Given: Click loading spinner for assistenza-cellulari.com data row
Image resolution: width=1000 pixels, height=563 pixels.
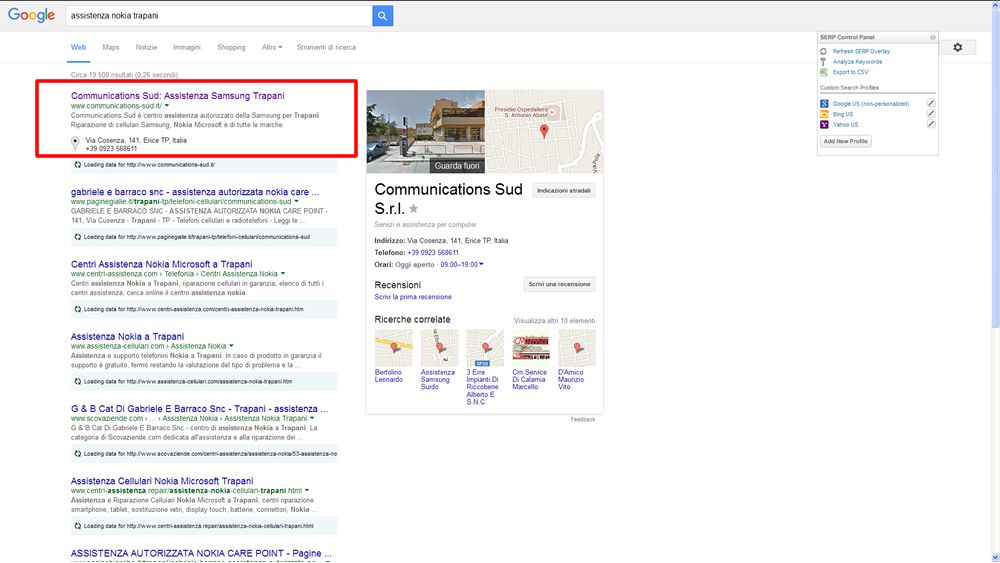Looking at the screenshot, I should (78, 381).
